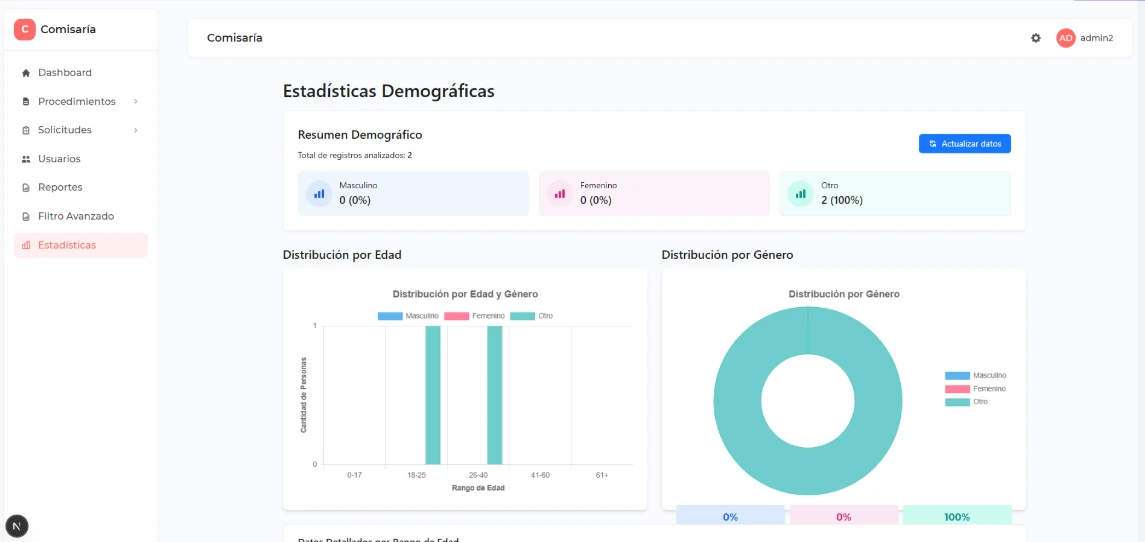Toggle Otro series in donut chart legend
1145x542 pixels.
pyautogui.click(x=968, y=402)
